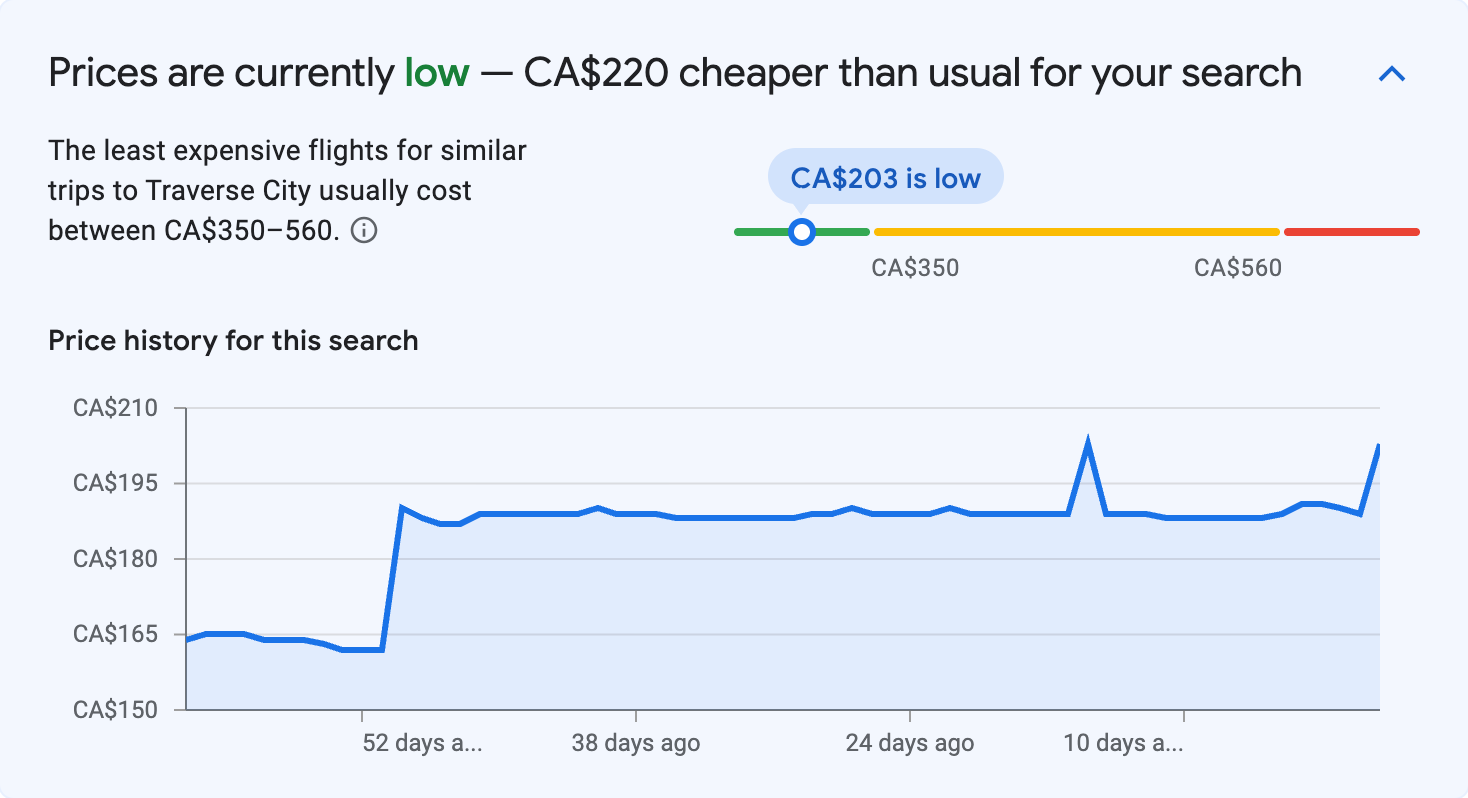
Task: Click the CA$350 label under the range bar
Action: (915, 268)
